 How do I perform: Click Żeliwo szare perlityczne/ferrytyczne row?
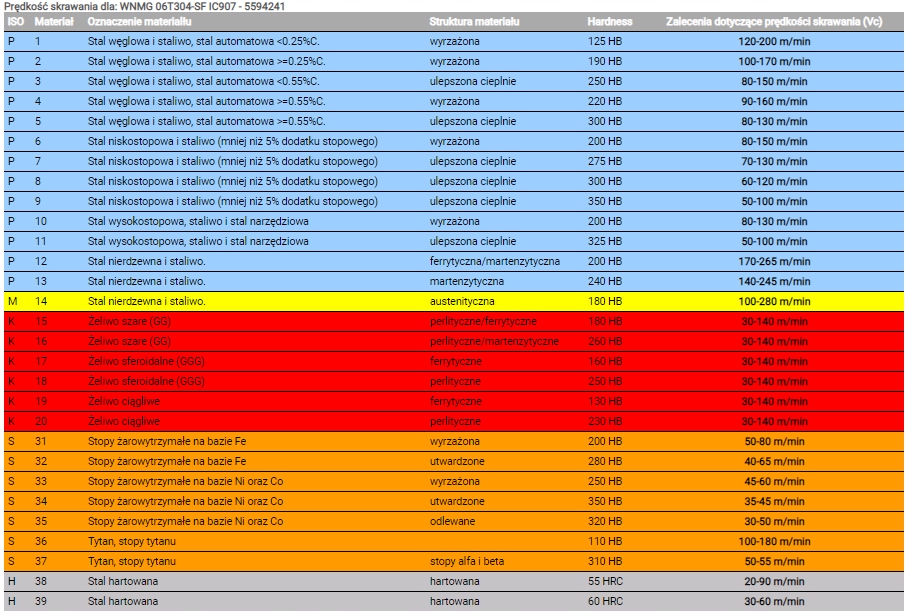454,322
